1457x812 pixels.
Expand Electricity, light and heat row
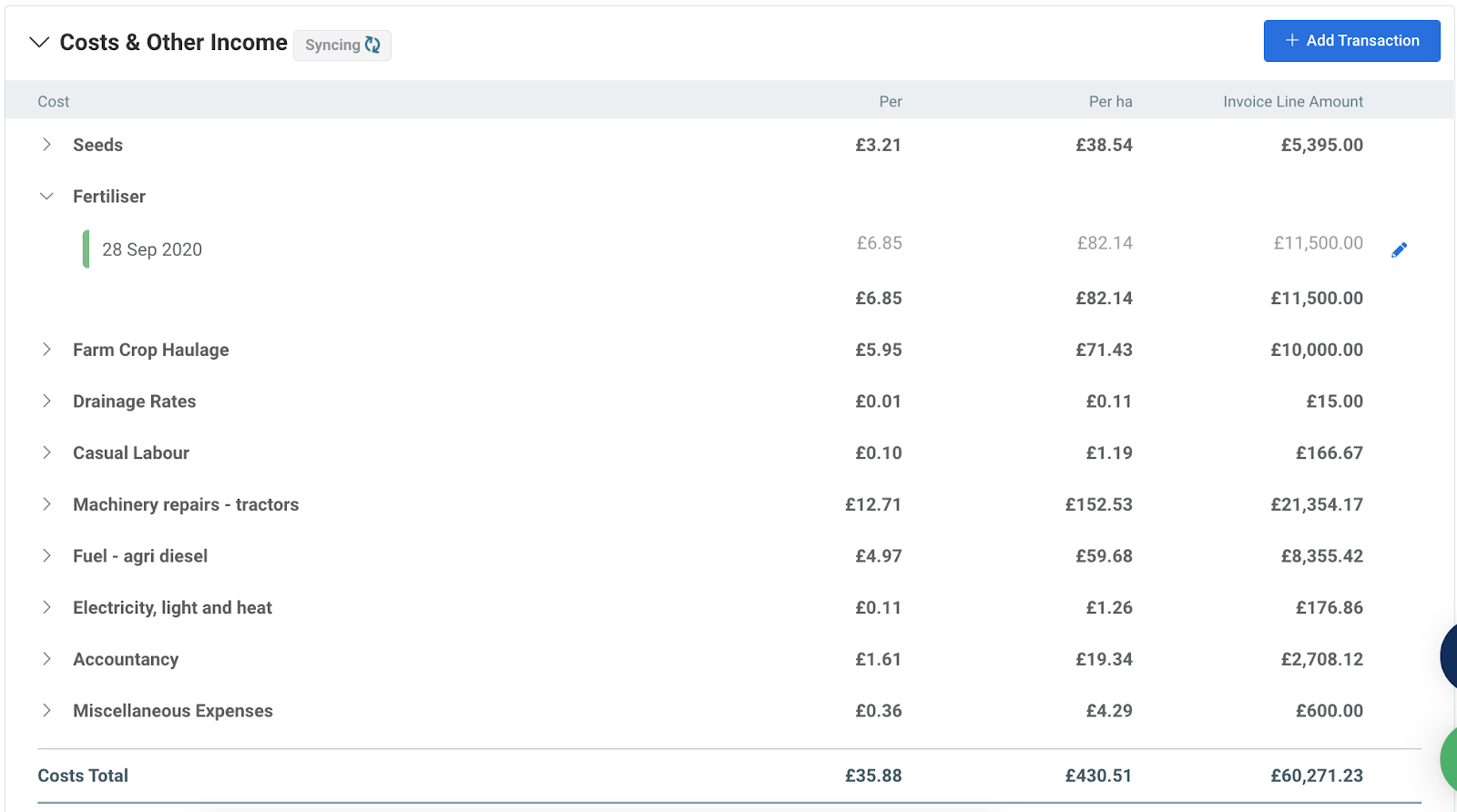click(46, 607)
